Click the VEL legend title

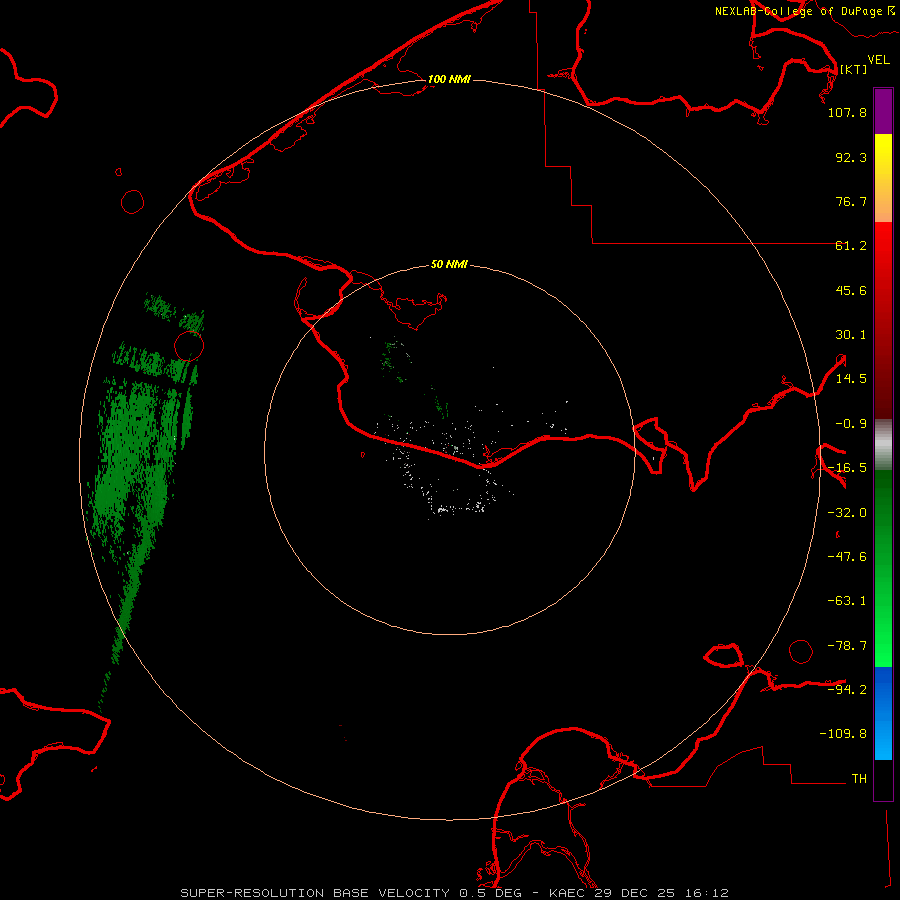878,60
